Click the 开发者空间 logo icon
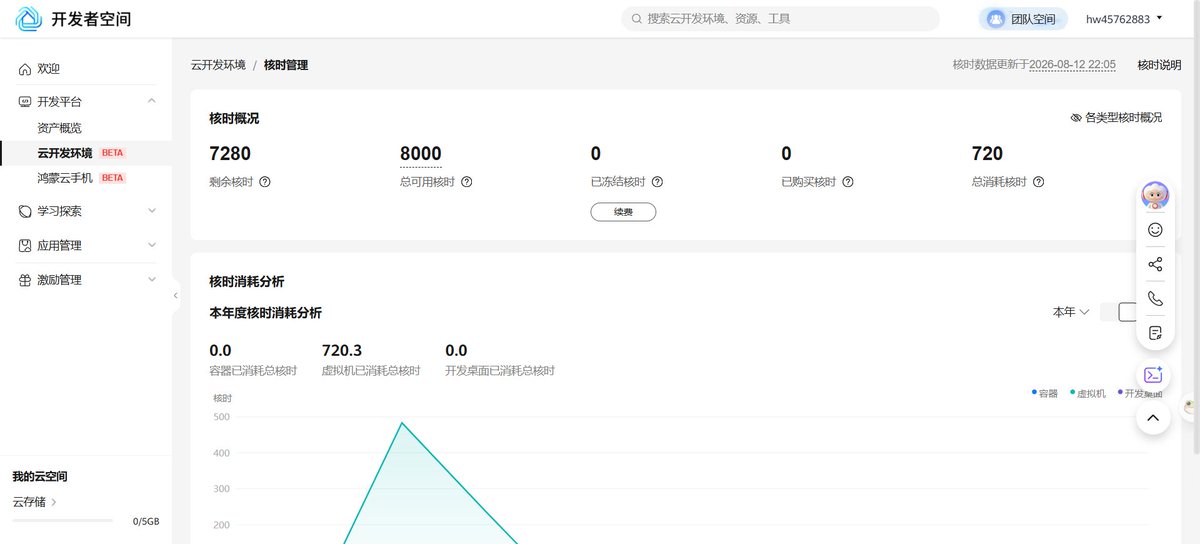This screenshot has height=544, width=1200. tap(30, 19)
